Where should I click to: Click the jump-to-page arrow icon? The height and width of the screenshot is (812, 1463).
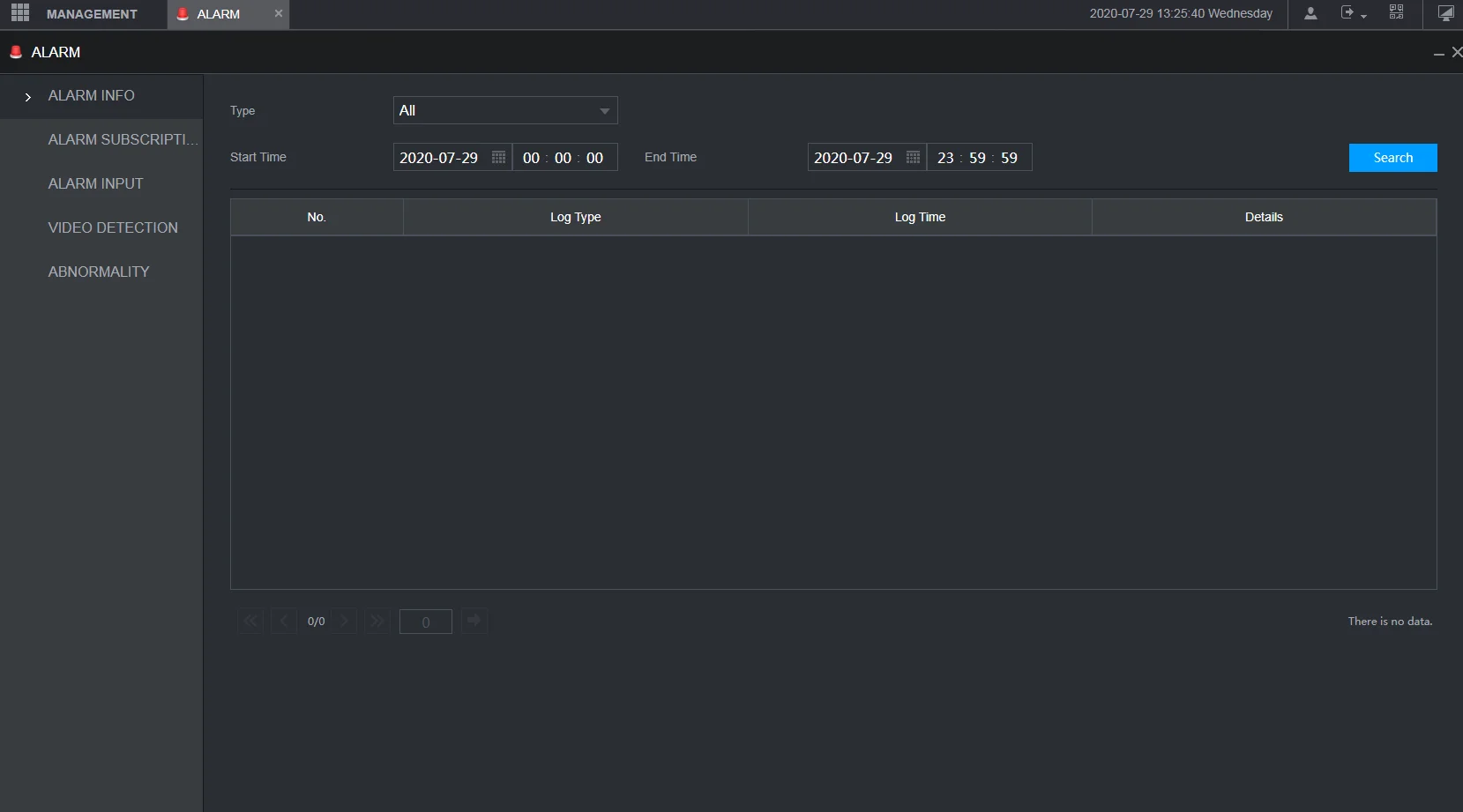point(474,621)
